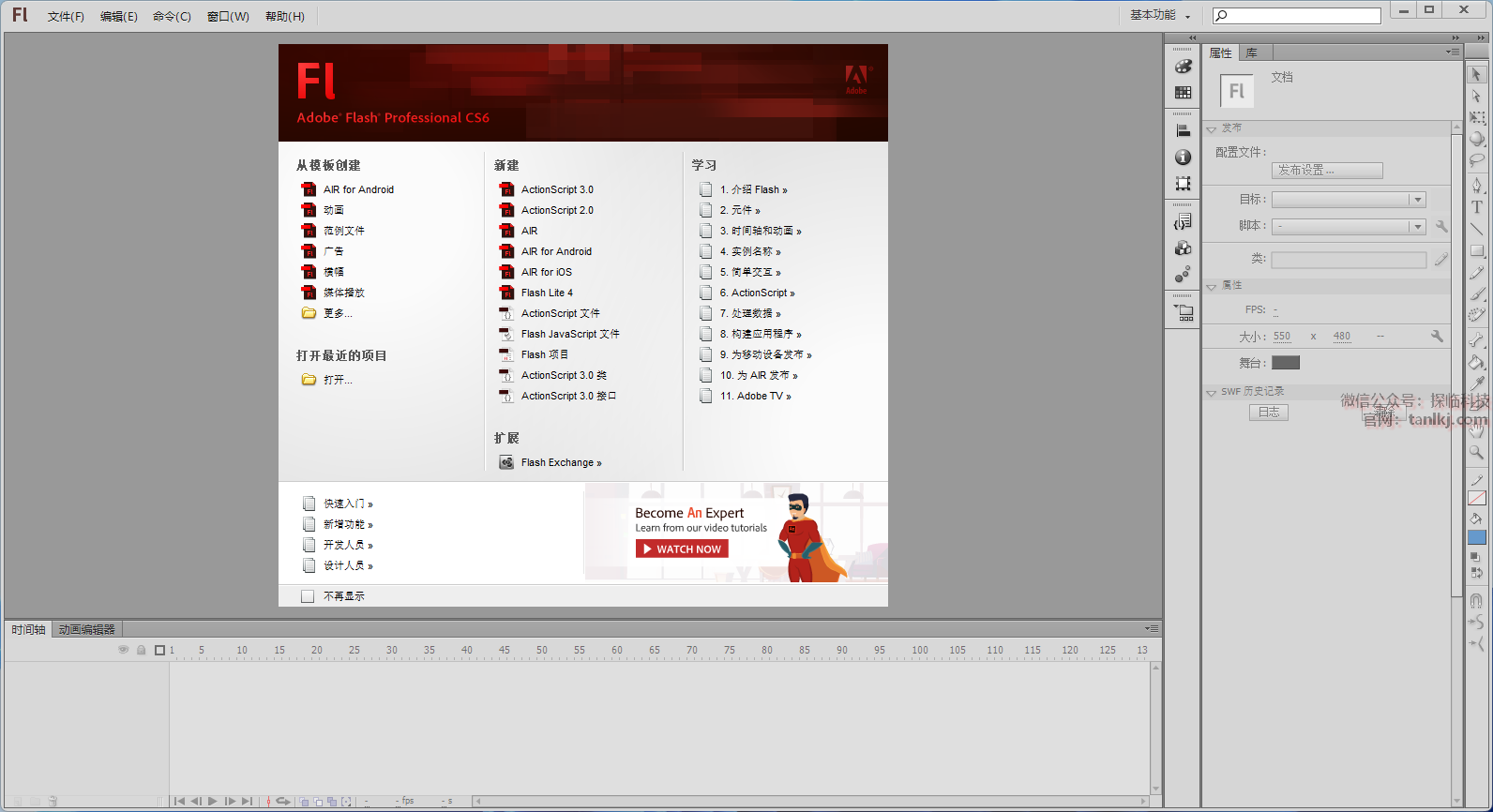Toggle the timeline Loop button
Image resolution: width=1493 pixels, height=812 pixels.
(x=282, y=802)
